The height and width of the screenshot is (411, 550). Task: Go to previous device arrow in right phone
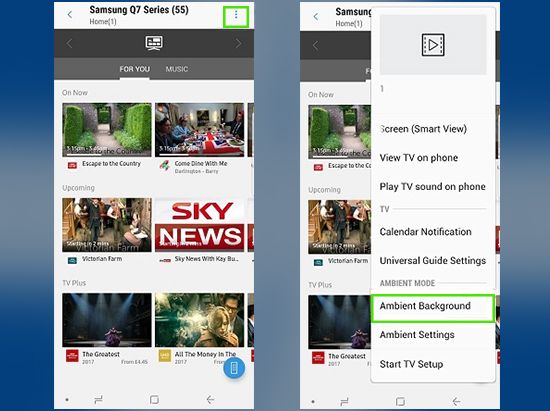316,45
